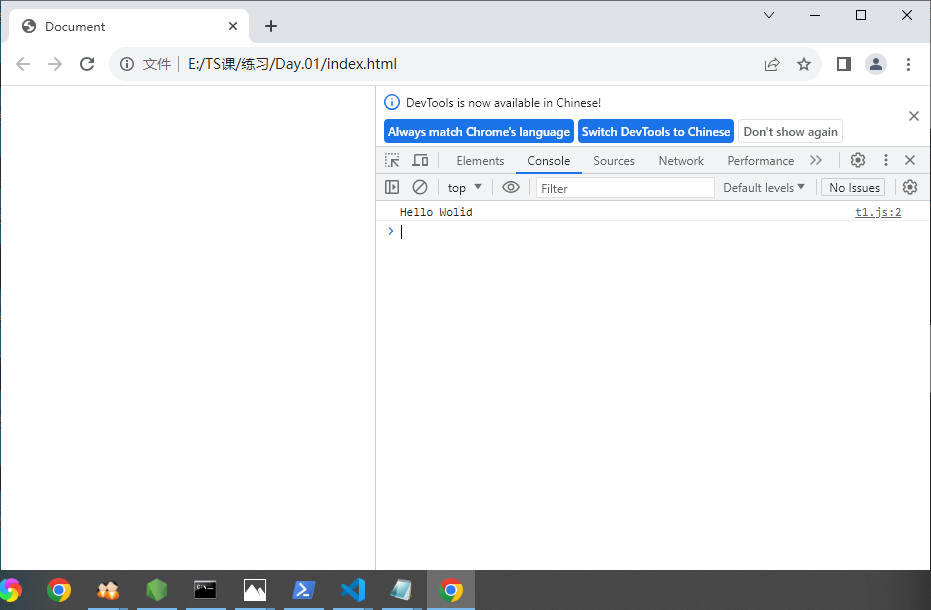Expand the hidden panels chevron
The height and width of the screenshot is (610, 931).
816,160
